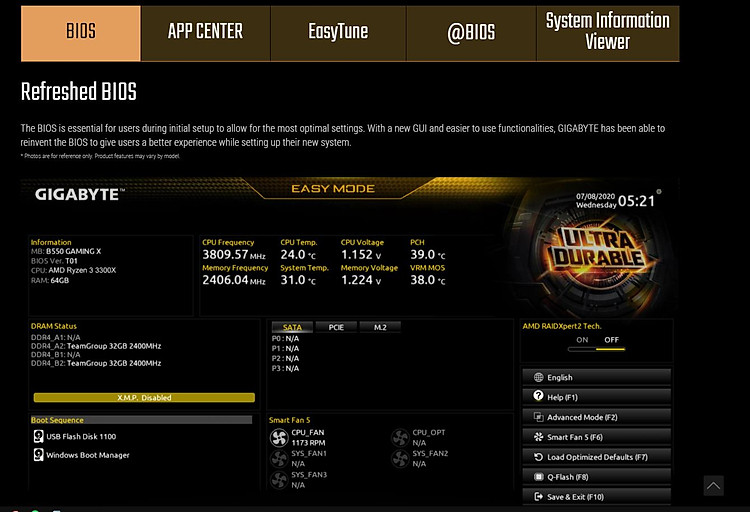Open System Information Viewer tab
Image resolution: width=750 pixels, height=512 pixels.
[608, 33]
